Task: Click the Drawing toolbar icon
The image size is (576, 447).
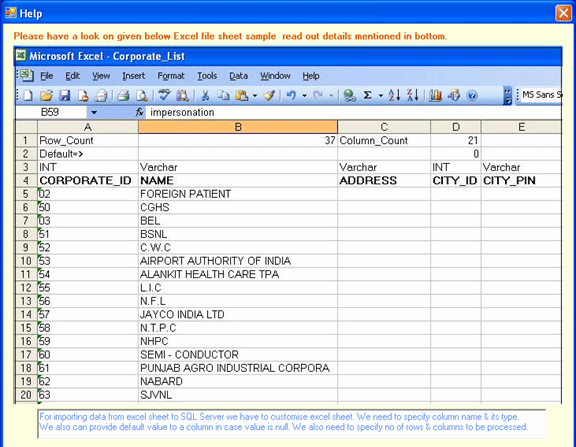Action: coord(454,96)
